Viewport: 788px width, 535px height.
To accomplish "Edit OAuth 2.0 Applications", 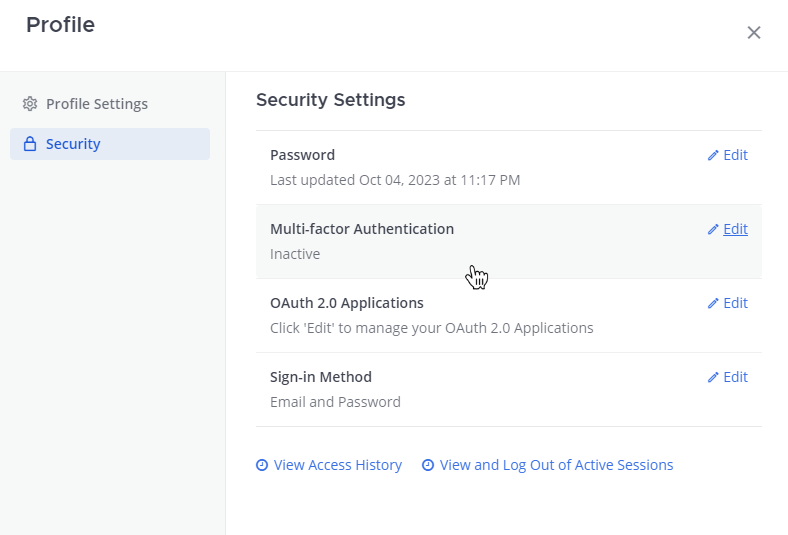I will coord(735,303).
